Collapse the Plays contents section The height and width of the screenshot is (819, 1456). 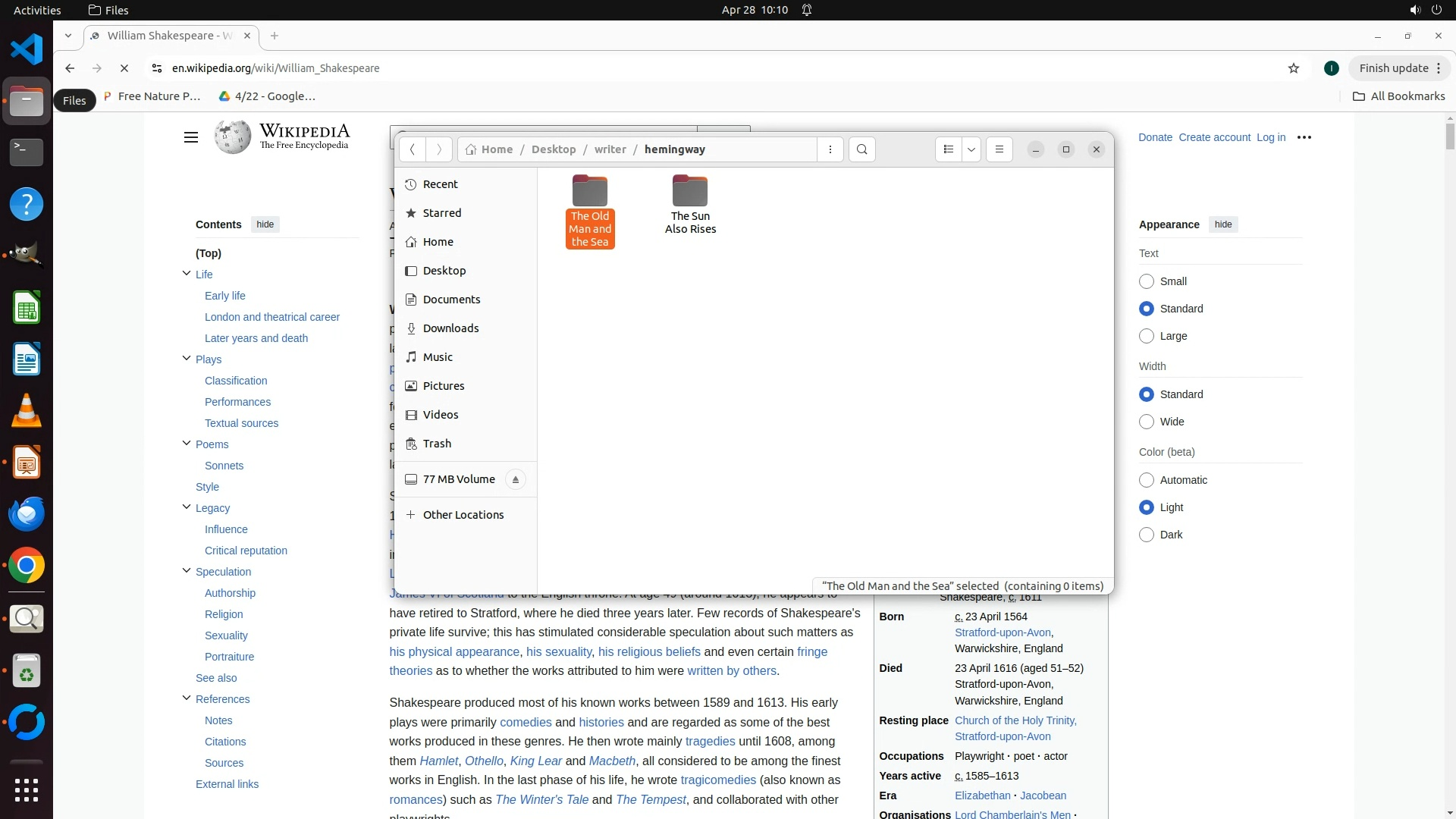[187, 359]
